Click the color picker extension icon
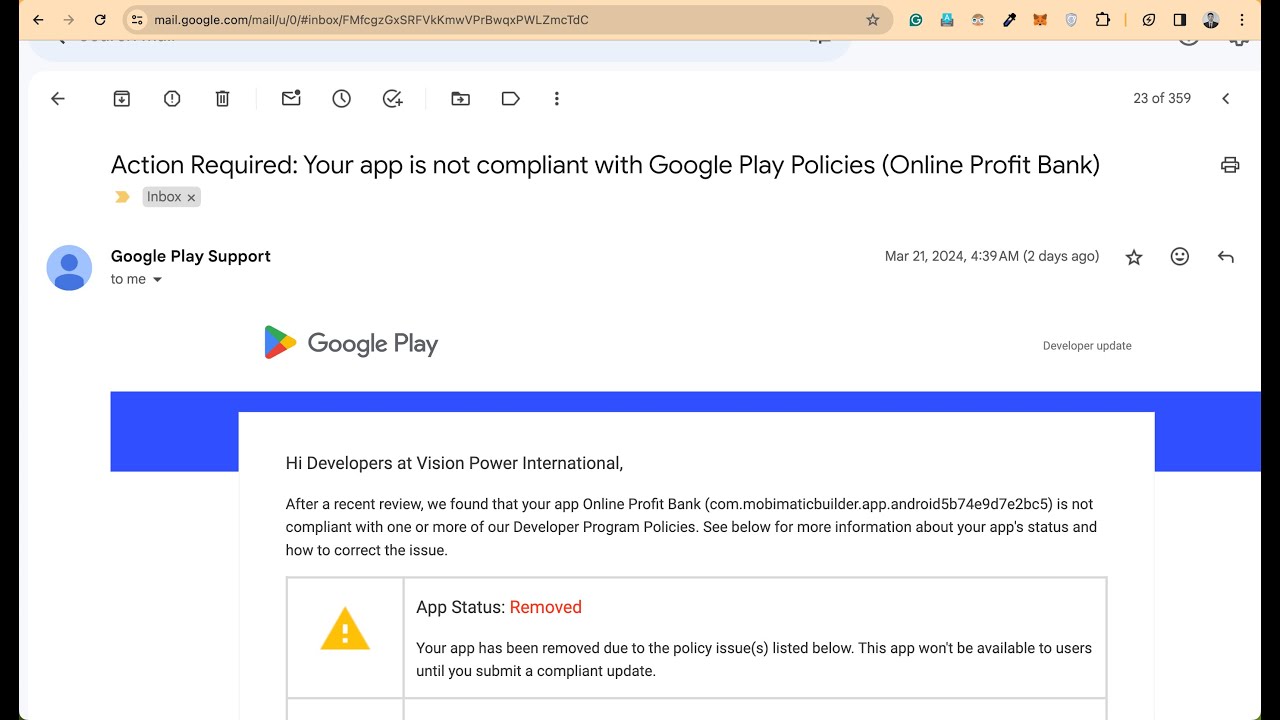 pyautogui.click(x=1009, y=19)
